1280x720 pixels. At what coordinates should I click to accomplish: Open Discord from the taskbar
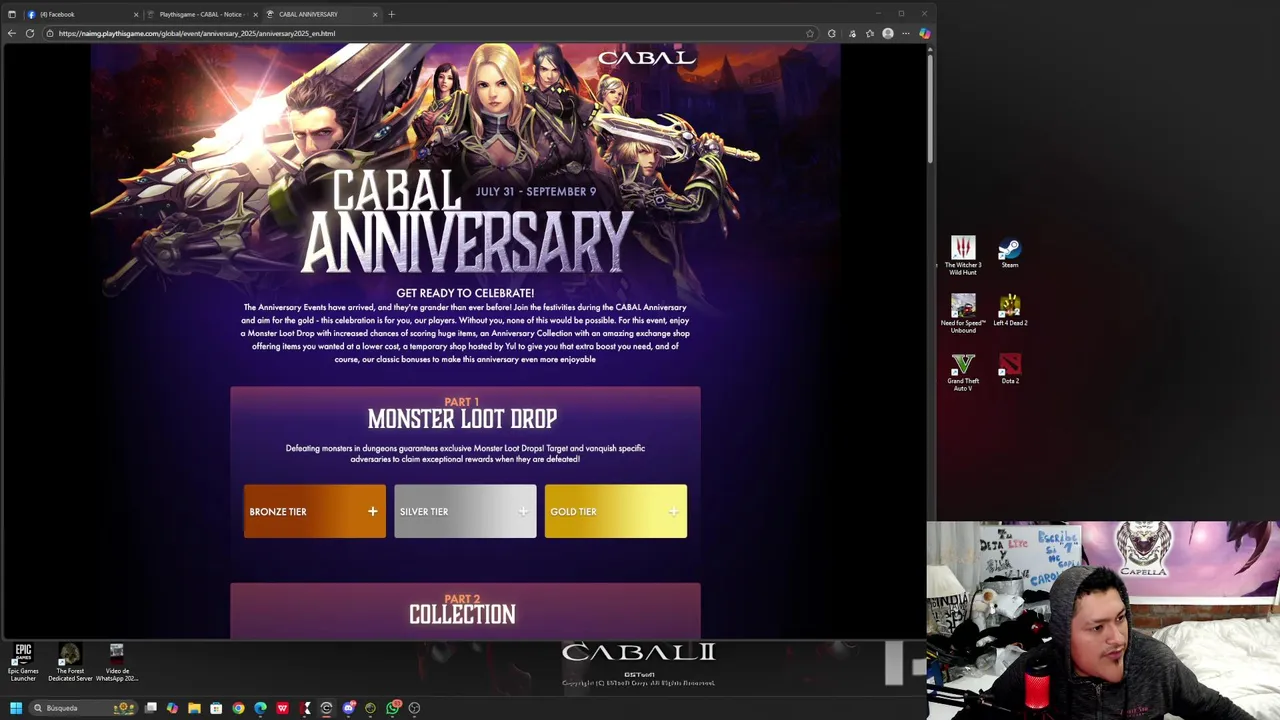(348, 708)
